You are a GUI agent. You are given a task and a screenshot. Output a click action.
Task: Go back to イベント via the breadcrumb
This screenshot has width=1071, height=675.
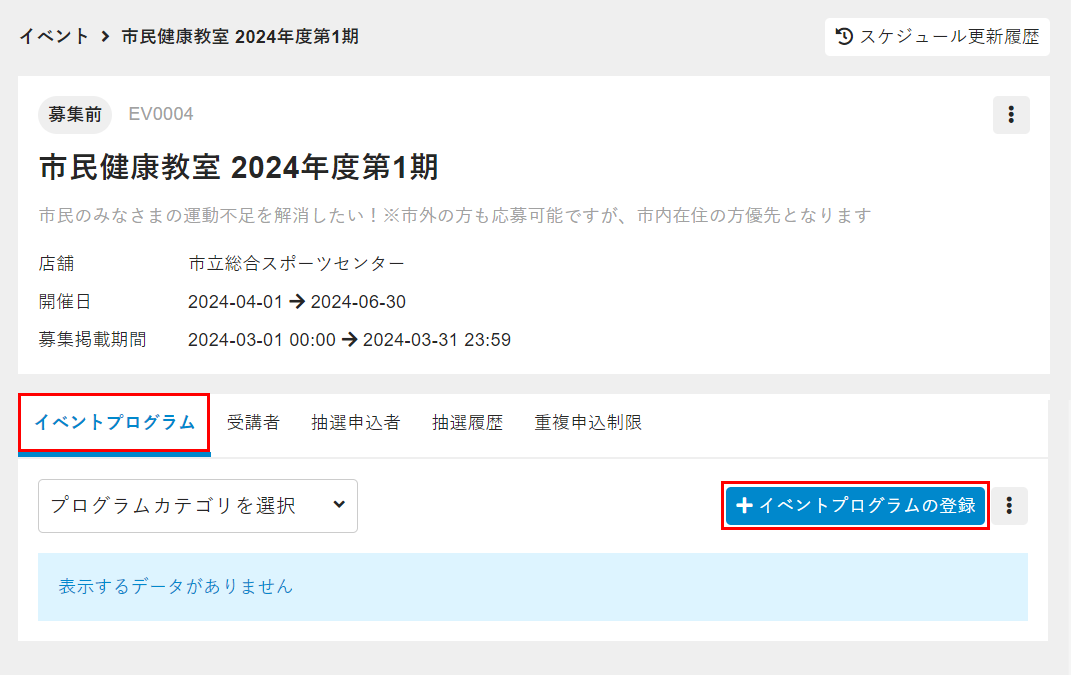pyautogui.click(x=54, y=37)
